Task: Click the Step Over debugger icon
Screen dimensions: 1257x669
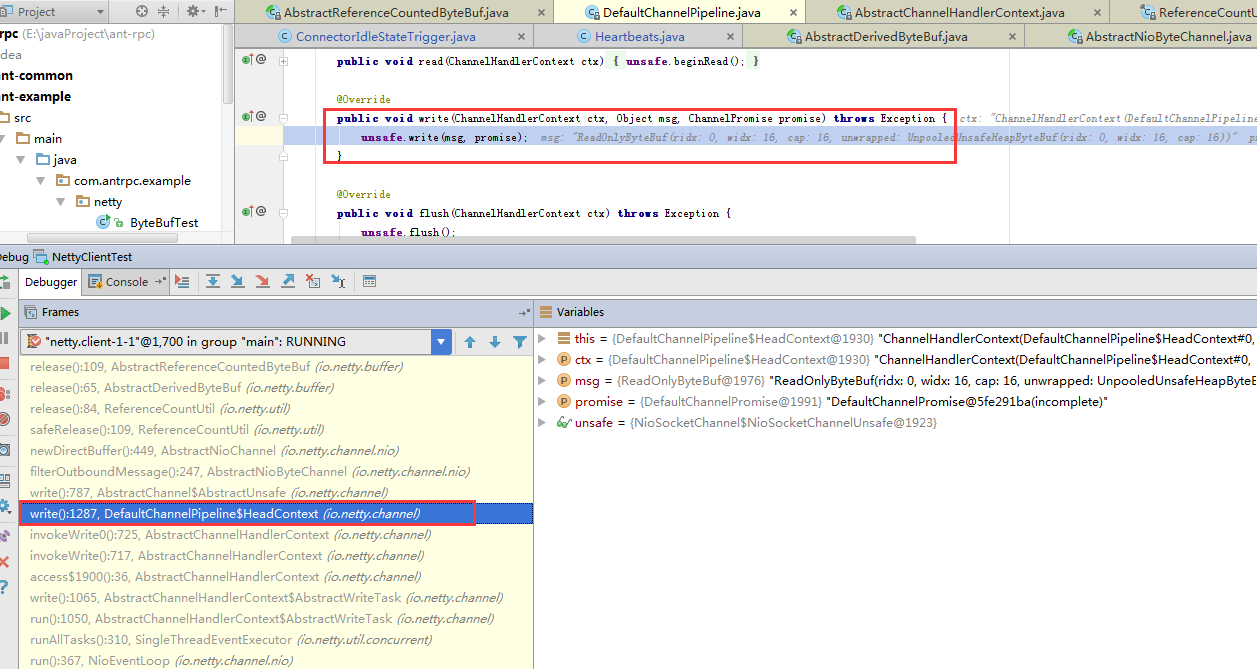Action: (x=212, y=282)
